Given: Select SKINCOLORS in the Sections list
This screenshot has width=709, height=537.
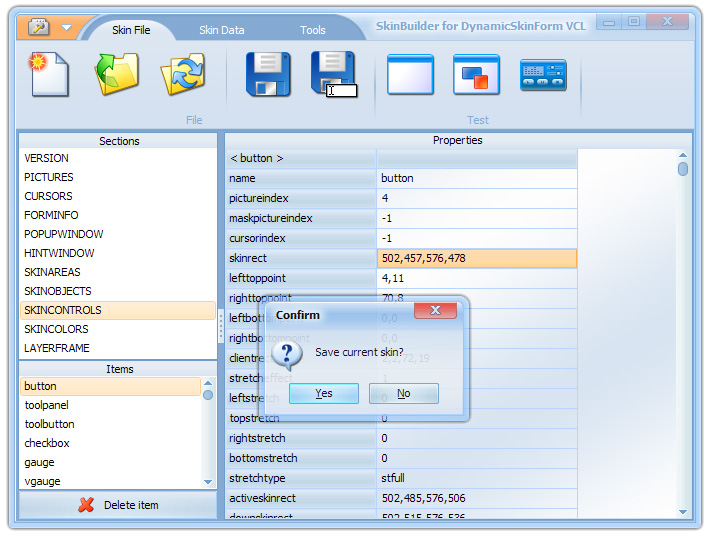Looking at the screenshot, I should coord(56,329).
